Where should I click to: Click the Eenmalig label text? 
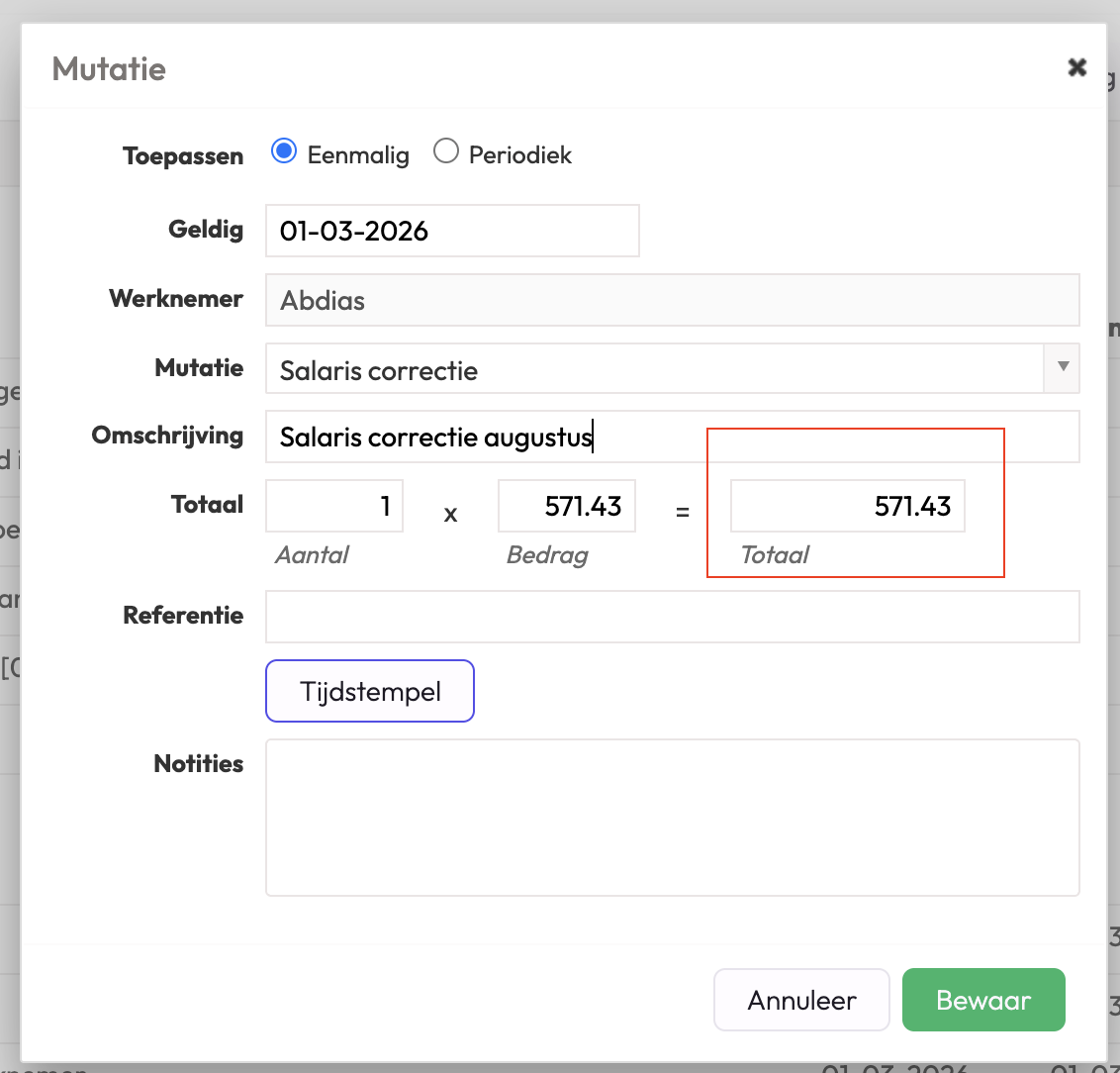[358, 155]
